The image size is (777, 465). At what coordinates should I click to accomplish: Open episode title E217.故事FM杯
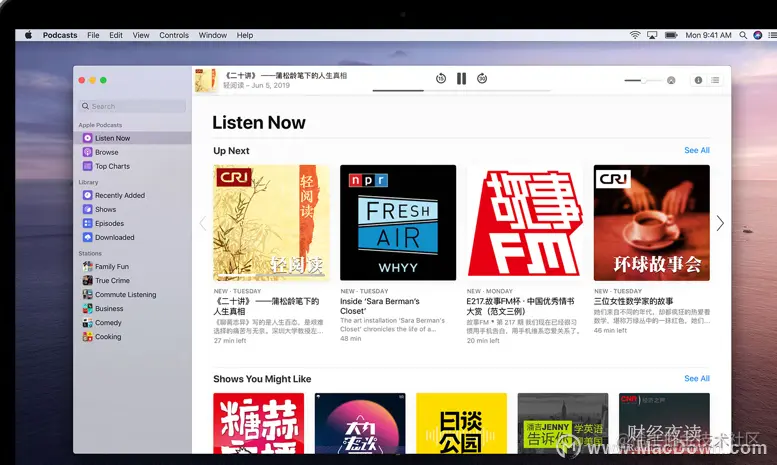520,306
